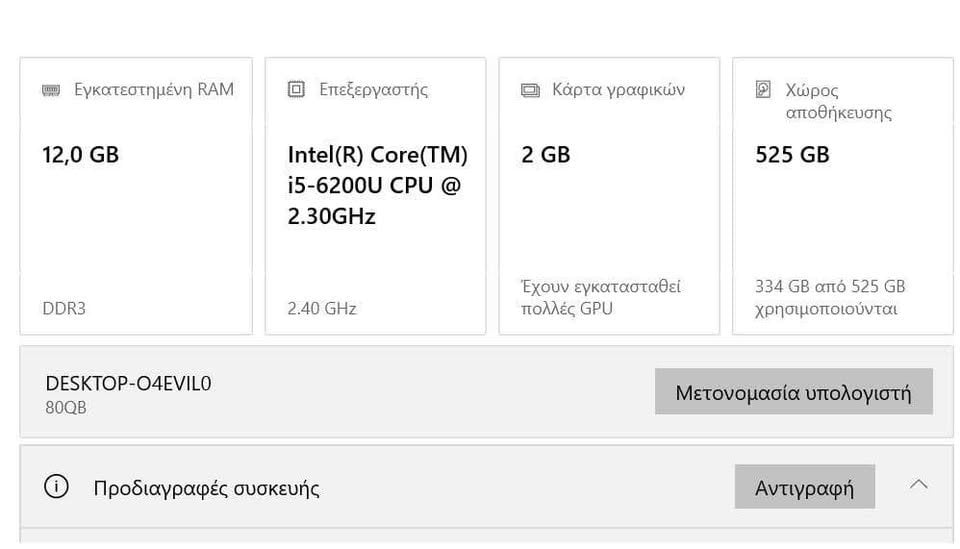The image size is (960, 549).
Task: Click the 334 GB από 525 GB usage text
Action: (x=830, y=297)
